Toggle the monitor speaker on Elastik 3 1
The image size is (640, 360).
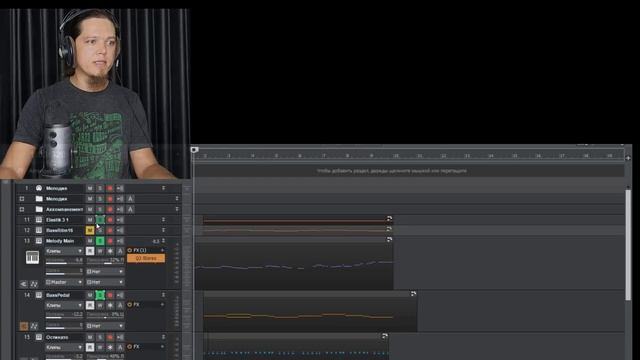tap(120, 220)
